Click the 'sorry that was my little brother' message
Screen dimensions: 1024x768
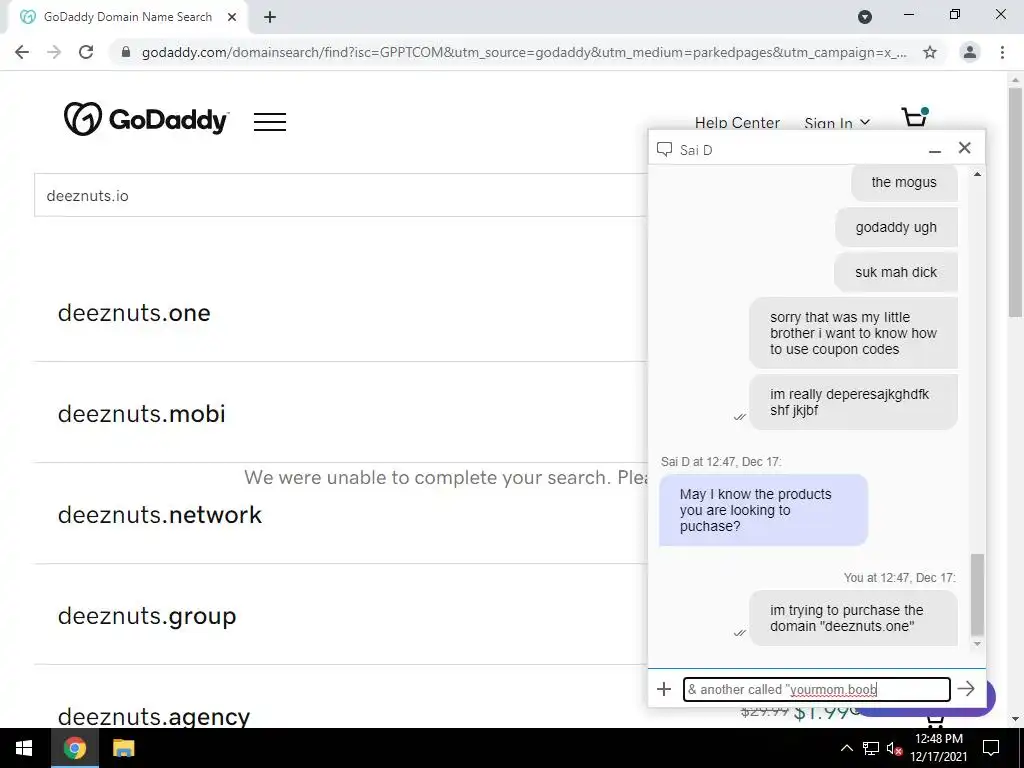tap(853, 333)
